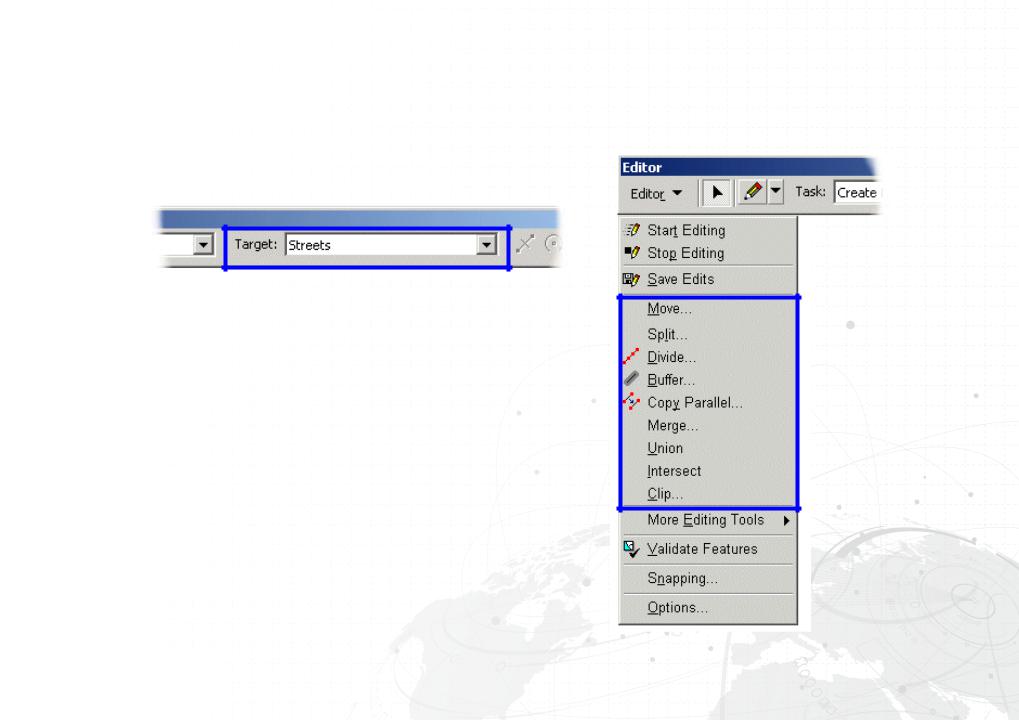Click the Stop Editing icon
The width and height of the screenshot is (1019, 720).
[x=632, y=252]
